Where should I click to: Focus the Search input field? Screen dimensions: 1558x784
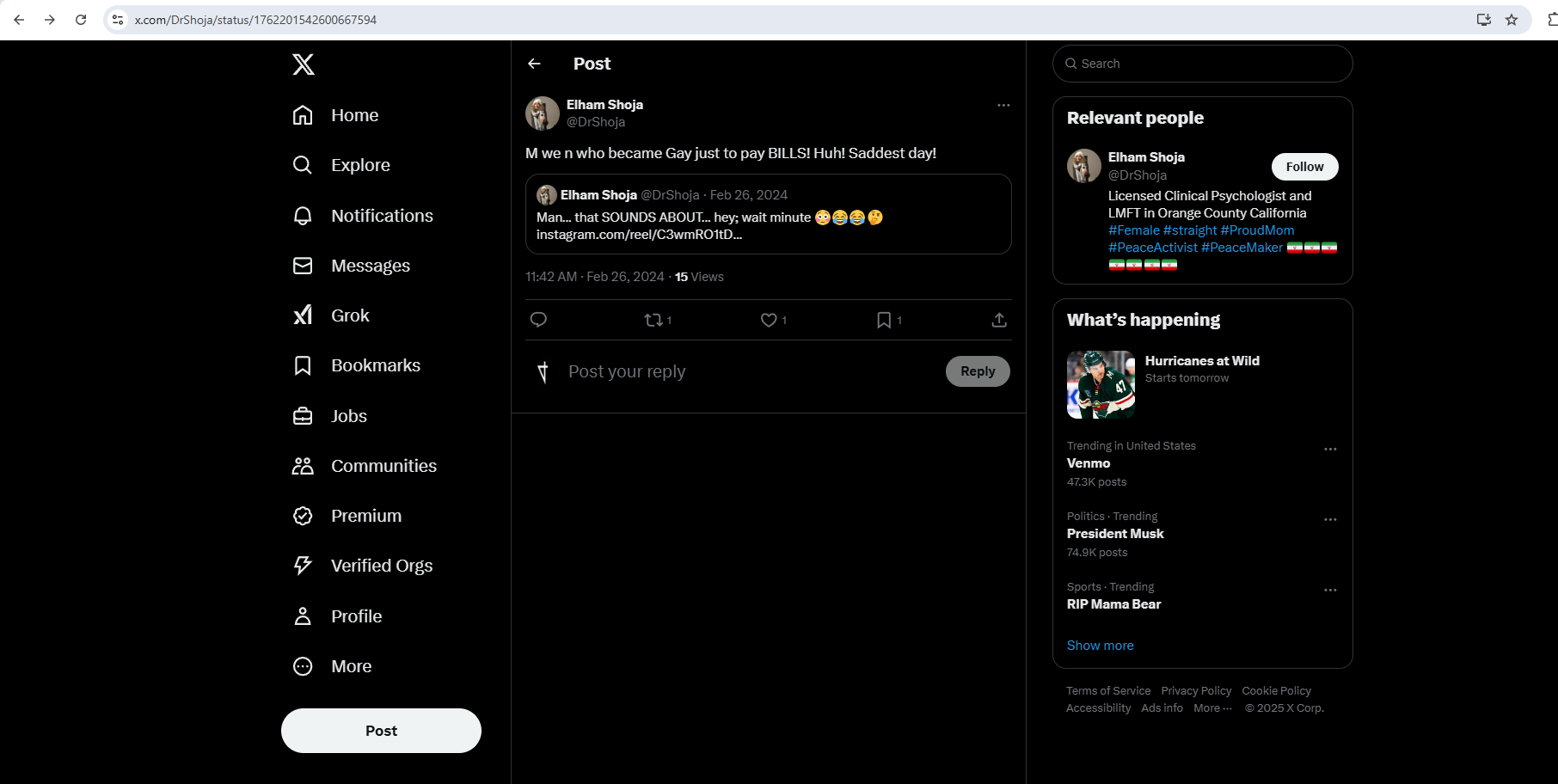[x=1202, y=64]
